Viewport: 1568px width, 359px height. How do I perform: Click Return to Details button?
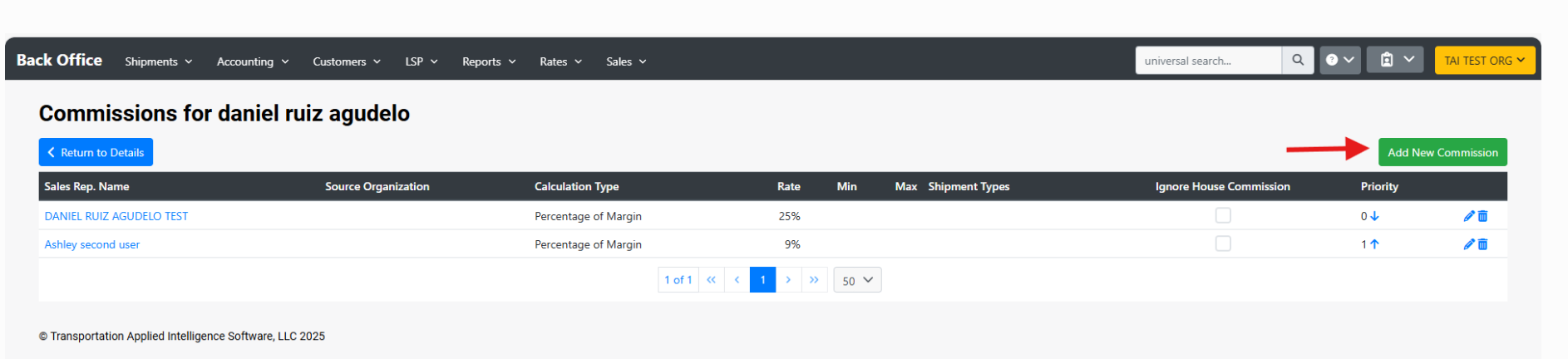[x=96, y=152]
